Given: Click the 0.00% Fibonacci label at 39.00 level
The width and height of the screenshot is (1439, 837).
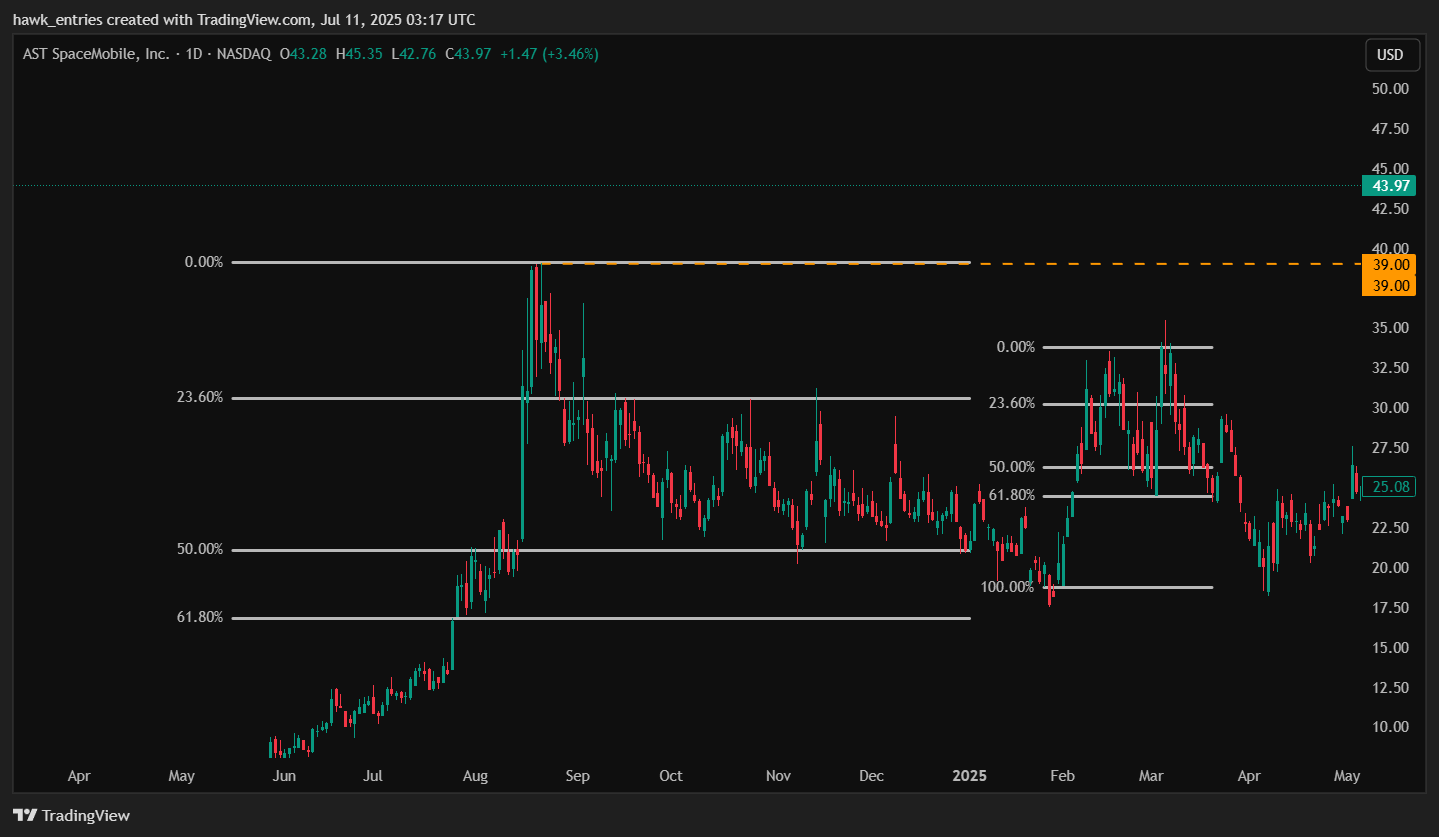Looking at the screenshot, I should 204,262.
